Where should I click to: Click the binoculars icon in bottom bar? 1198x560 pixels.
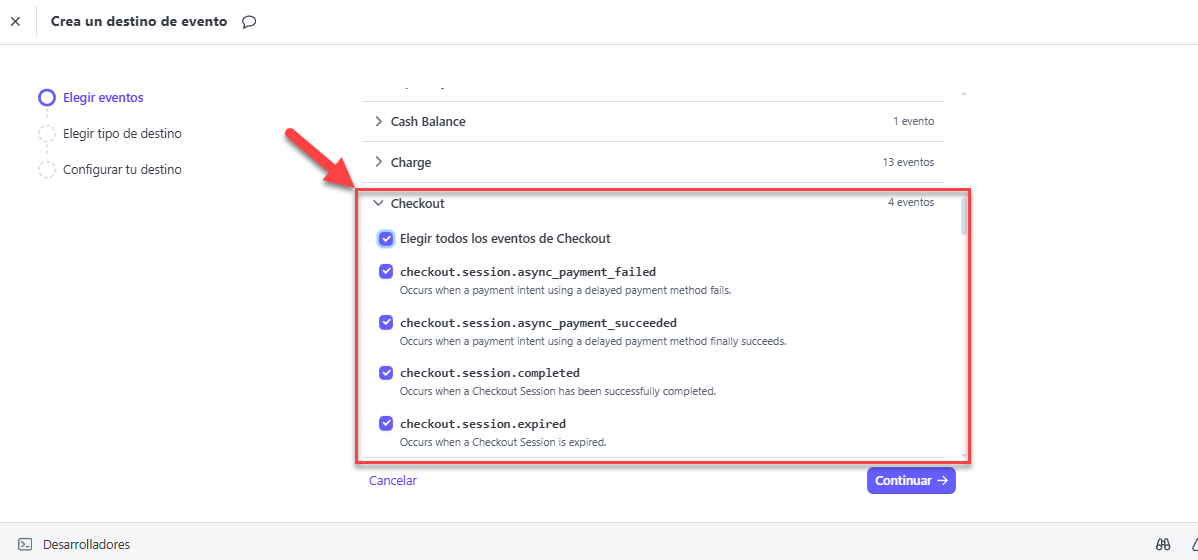click(1163, 545)
